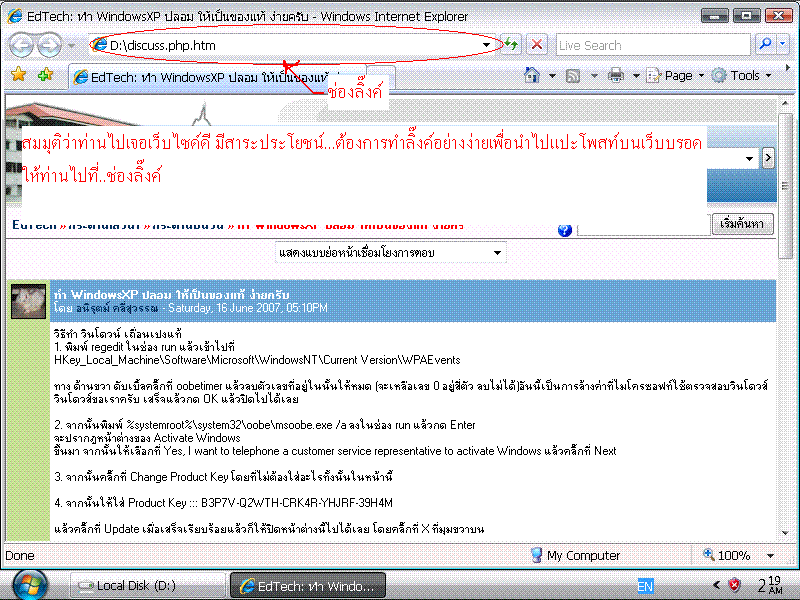Click the red security shield tray icon
Viewport: 800px width, 600px height.
point(734,584)
